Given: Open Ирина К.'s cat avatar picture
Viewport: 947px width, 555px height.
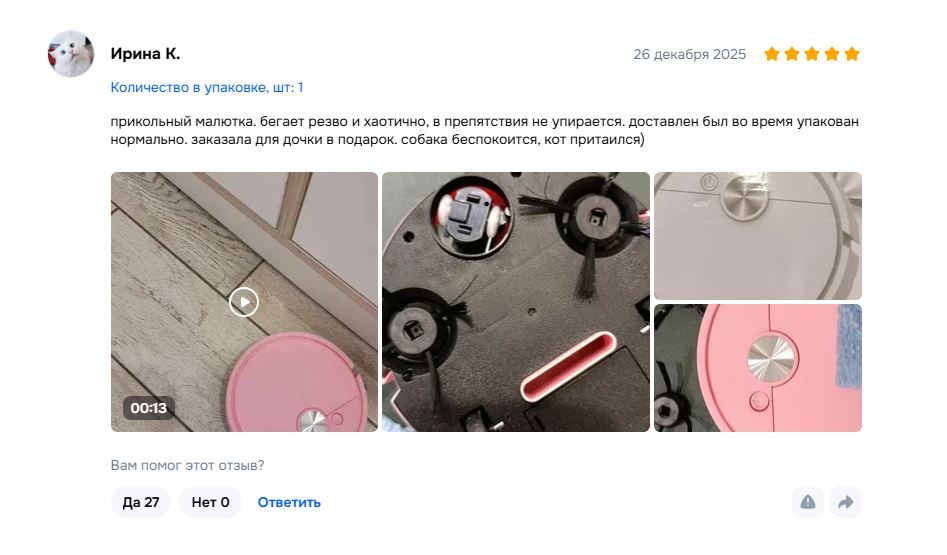Looking at the screenshot, I should pyautogui.click(x=71, y=54).
